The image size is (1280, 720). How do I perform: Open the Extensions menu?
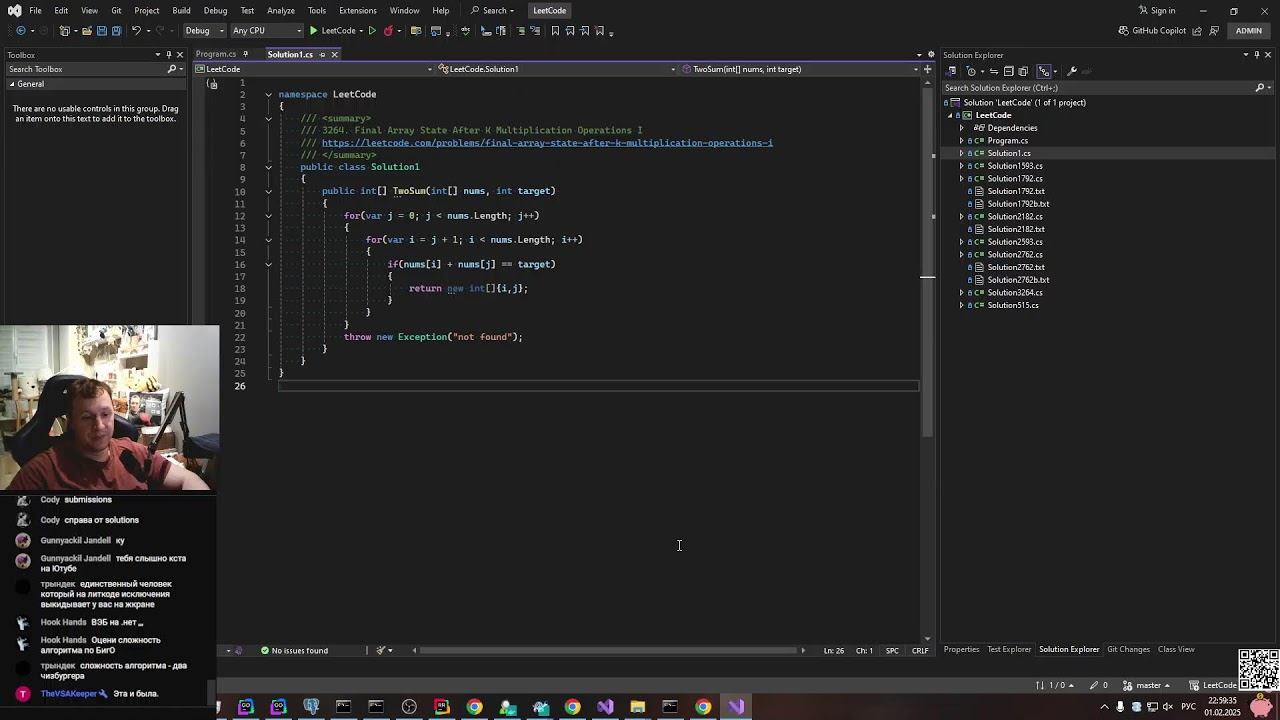click(x=357, y=10)
